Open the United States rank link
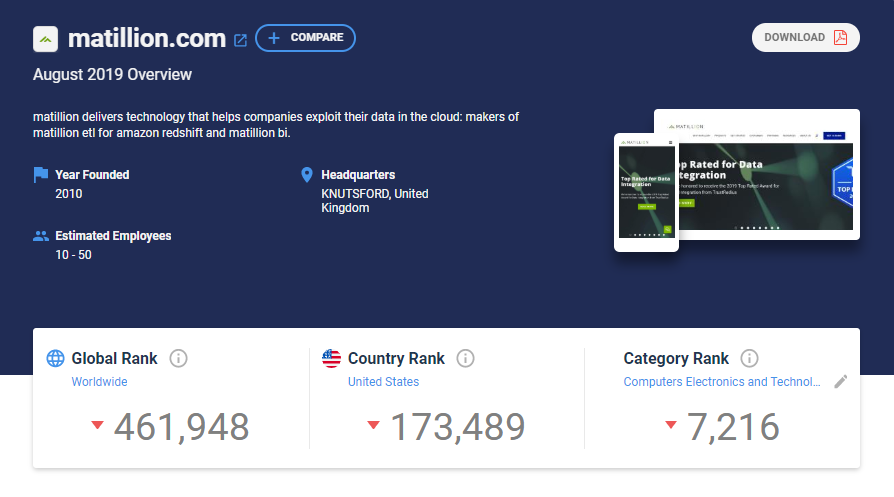This screenshot has height=497, width=894. point(383,382)
